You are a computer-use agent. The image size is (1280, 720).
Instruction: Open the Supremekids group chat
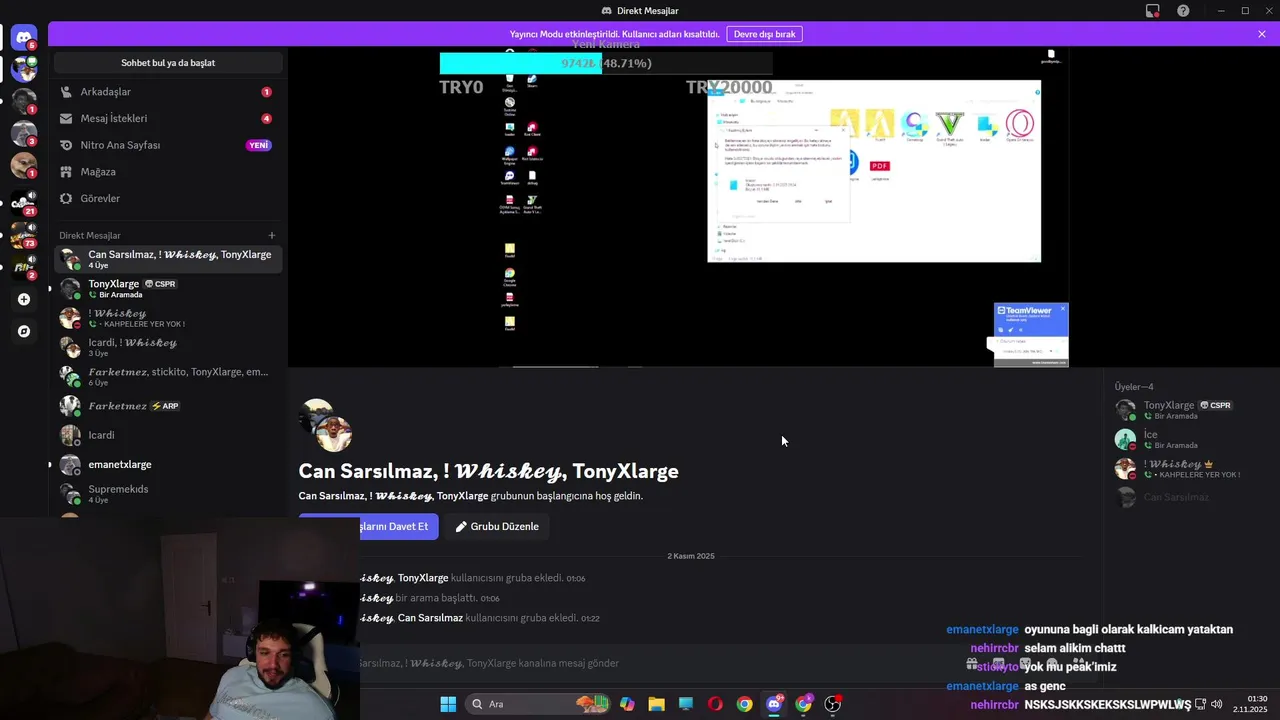pyautogui.click(x=168, y=494)
